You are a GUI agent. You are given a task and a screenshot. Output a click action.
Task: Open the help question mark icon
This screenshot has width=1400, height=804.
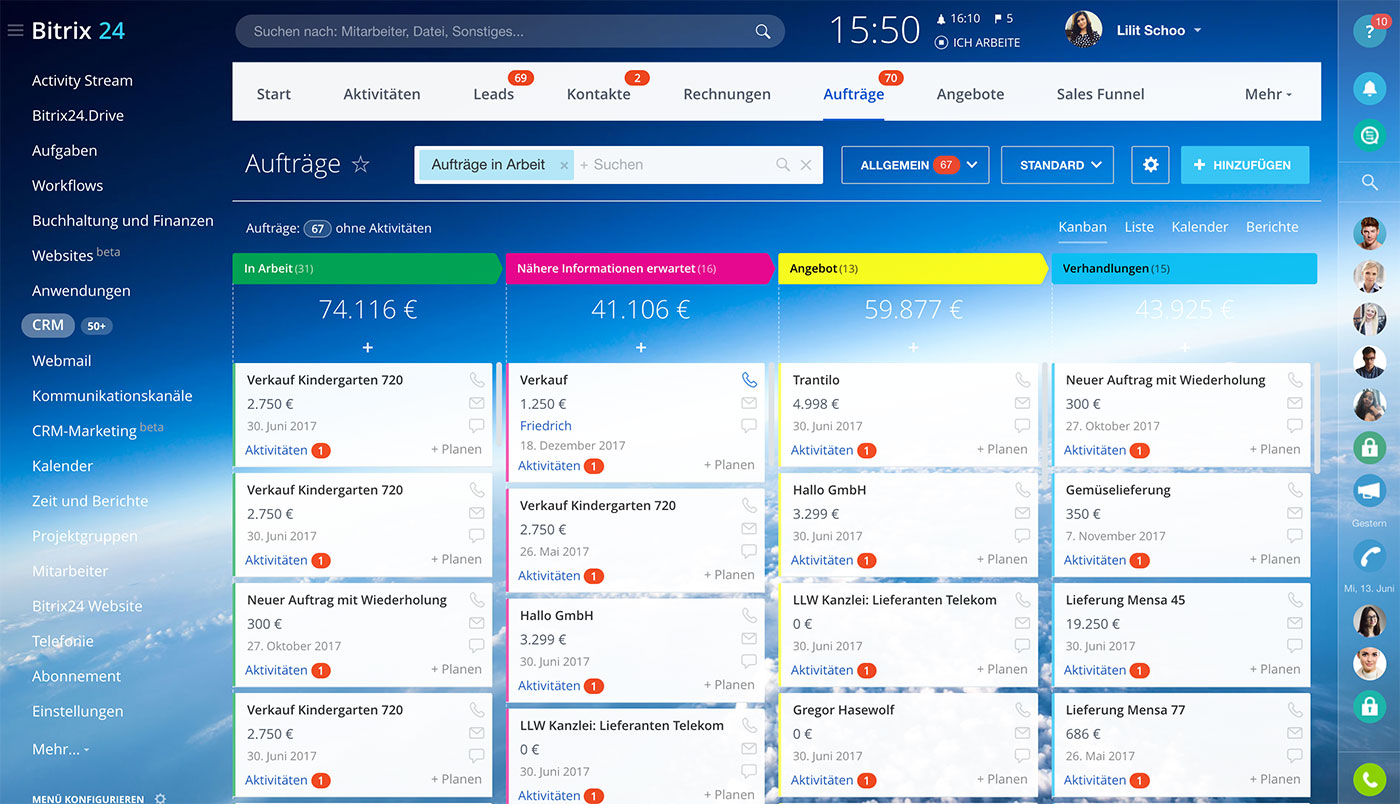point(1368,31)
